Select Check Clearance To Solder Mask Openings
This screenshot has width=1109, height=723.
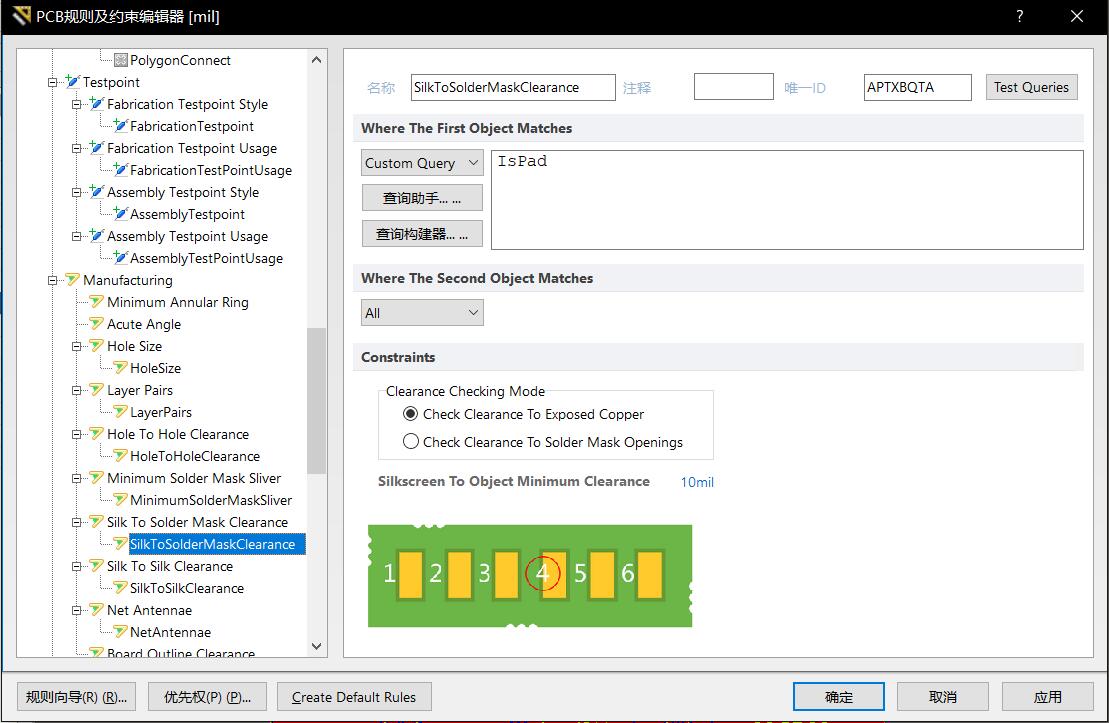tap(410, 442)
